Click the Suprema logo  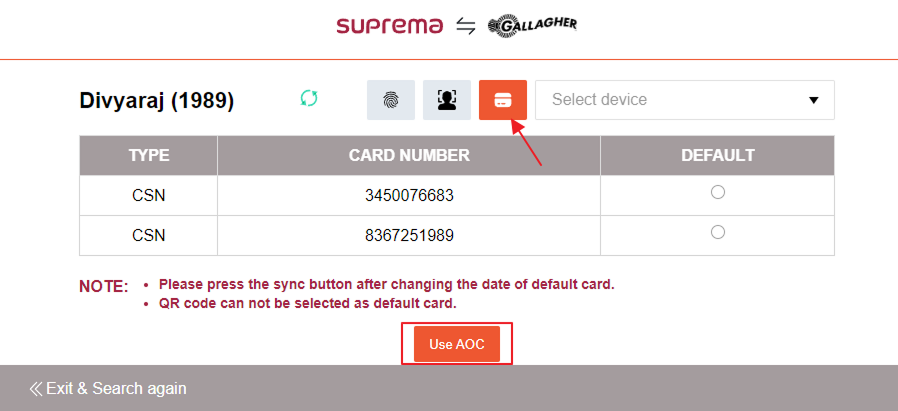pos(389,26)
